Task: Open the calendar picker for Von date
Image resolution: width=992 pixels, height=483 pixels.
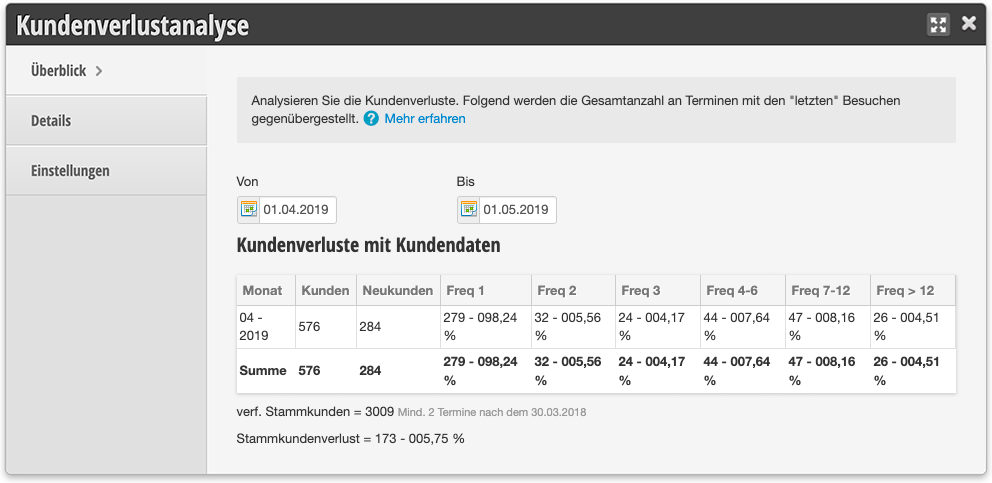Action: (249, 210)
